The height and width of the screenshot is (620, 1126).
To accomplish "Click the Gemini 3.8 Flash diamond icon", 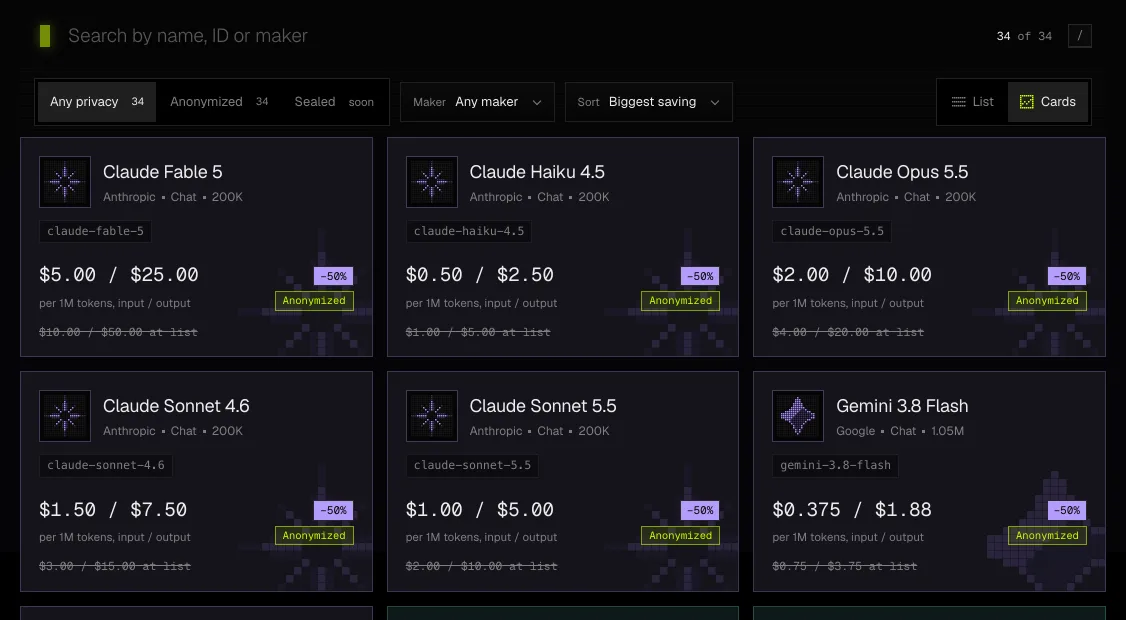I will [x=798, y=416].
